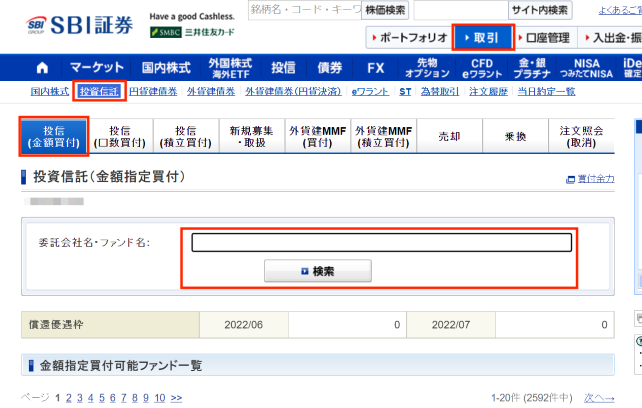Click the サイト内検索 button
642x408 pixels.
point(539,10)
